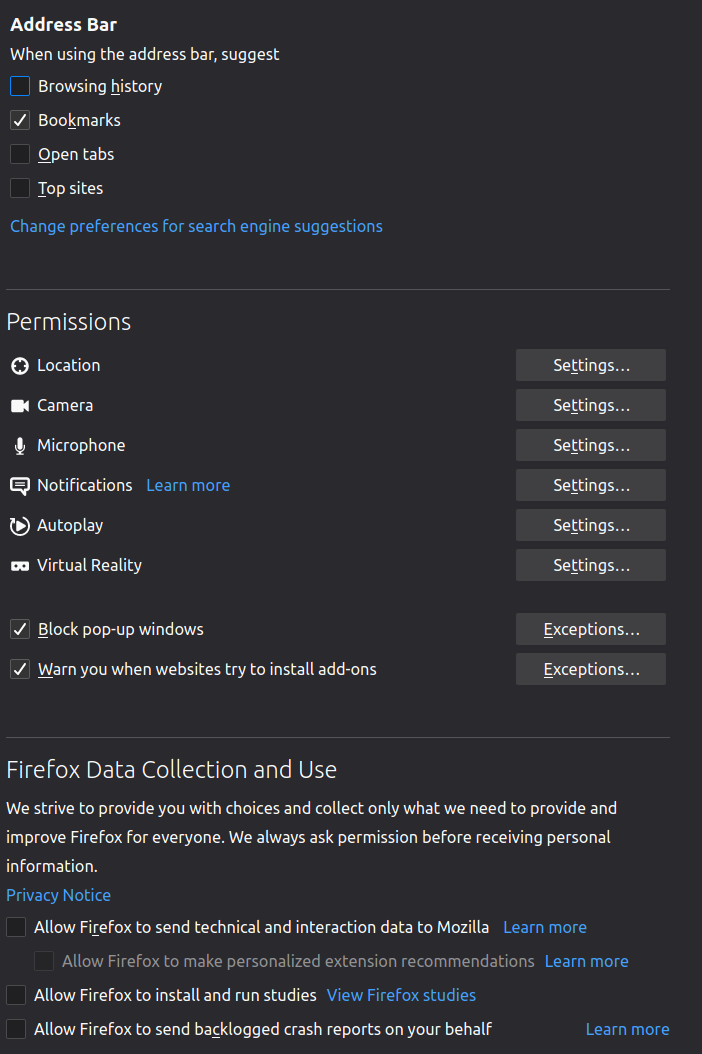Disable Block pop-up windows checkbox

[20, 629]
